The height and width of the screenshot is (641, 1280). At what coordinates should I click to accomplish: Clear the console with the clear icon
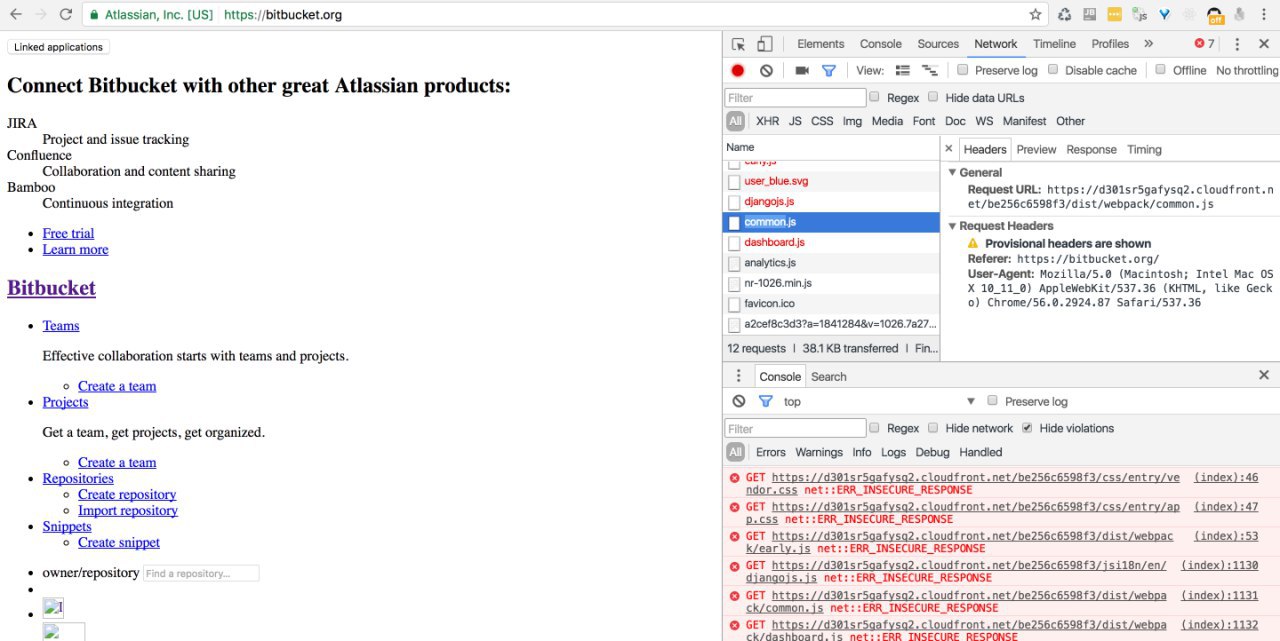739,401
